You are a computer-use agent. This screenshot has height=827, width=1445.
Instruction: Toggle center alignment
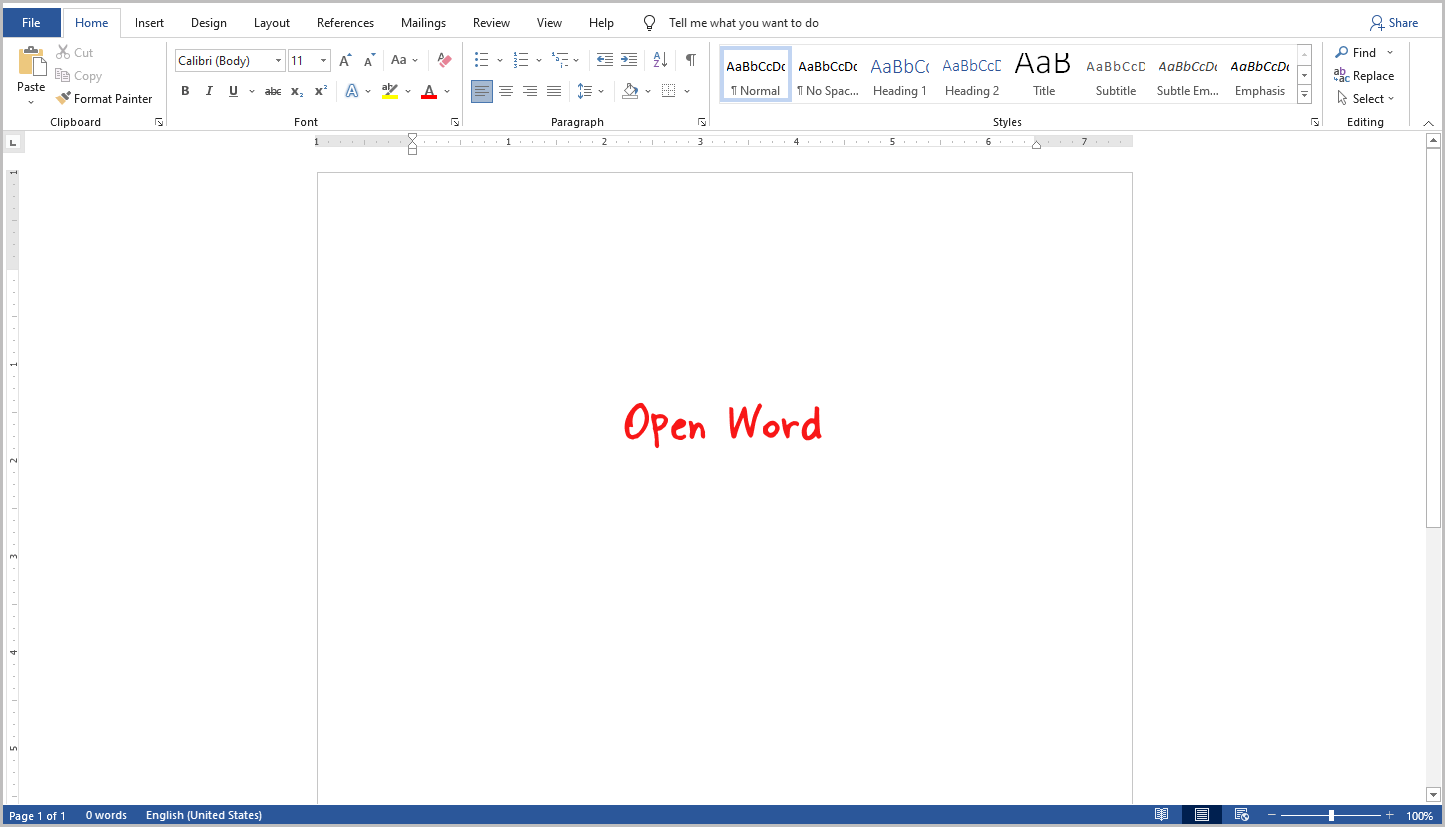(506, 91)
